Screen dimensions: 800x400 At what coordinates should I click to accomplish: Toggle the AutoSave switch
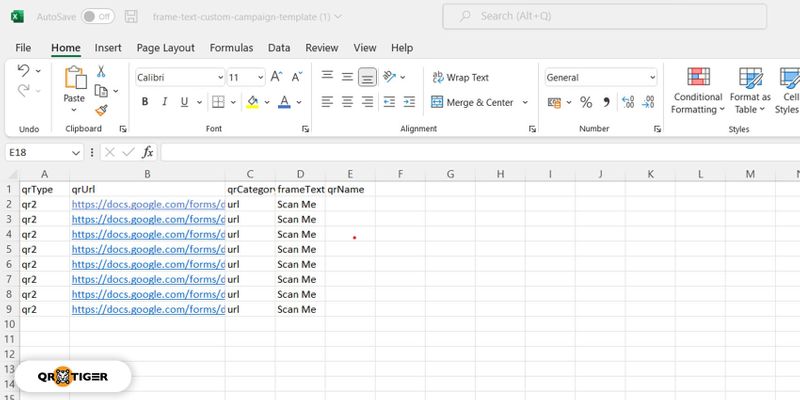97,17
